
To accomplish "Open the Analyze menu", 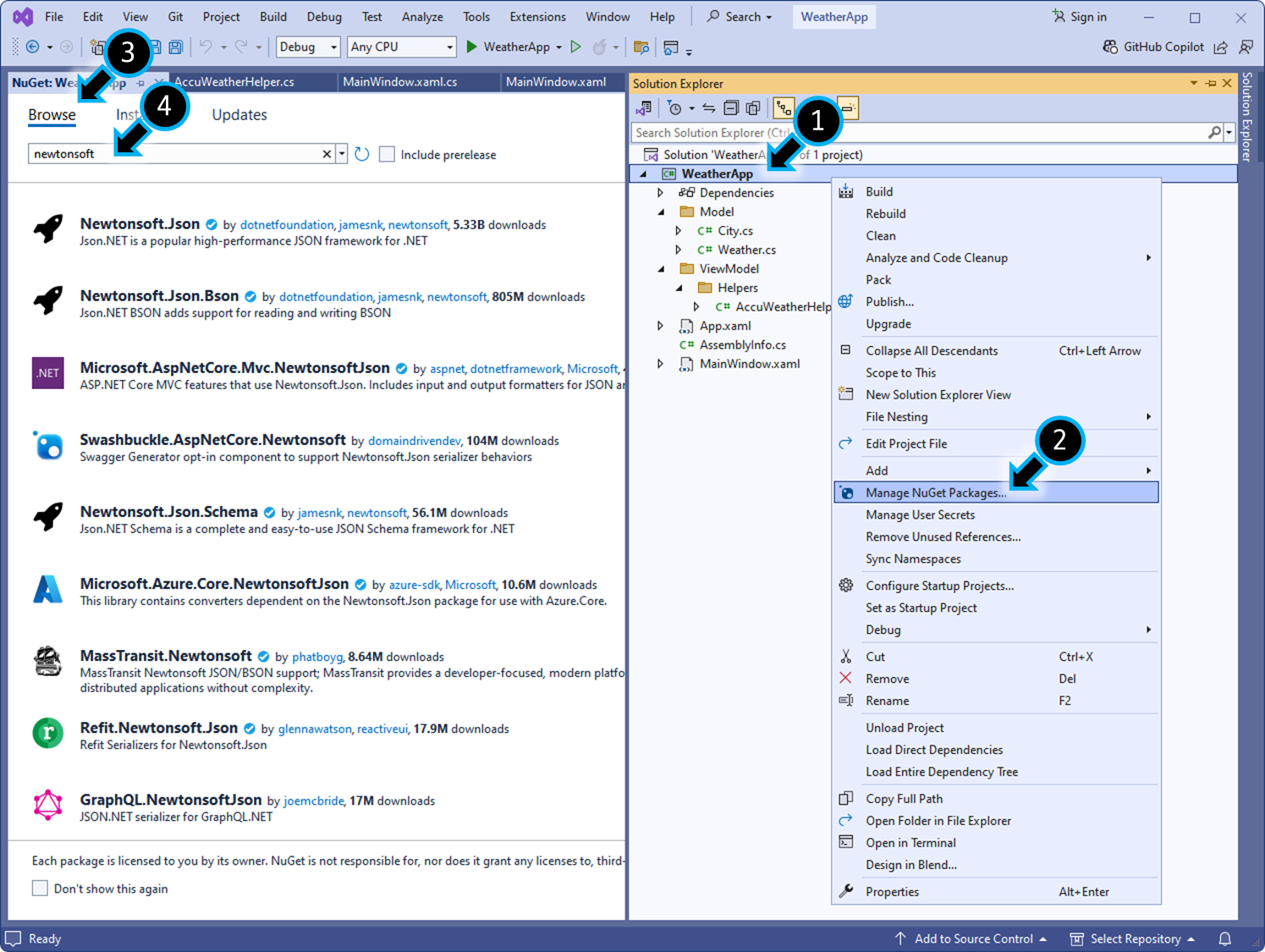I will 422,17.
